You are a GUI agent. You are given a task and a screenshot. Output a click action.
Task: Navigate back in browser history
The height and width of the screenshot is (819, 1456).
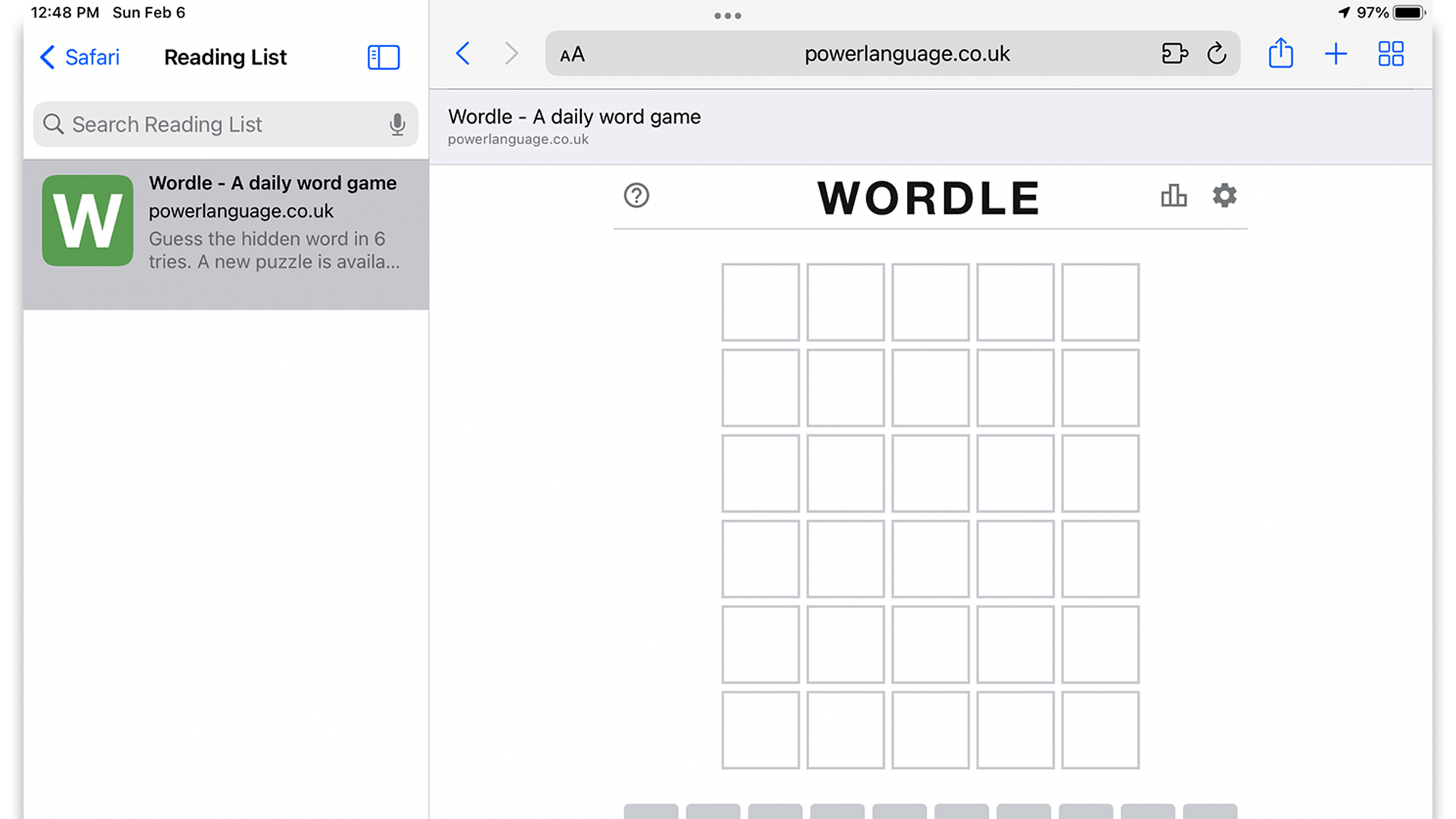463,54
